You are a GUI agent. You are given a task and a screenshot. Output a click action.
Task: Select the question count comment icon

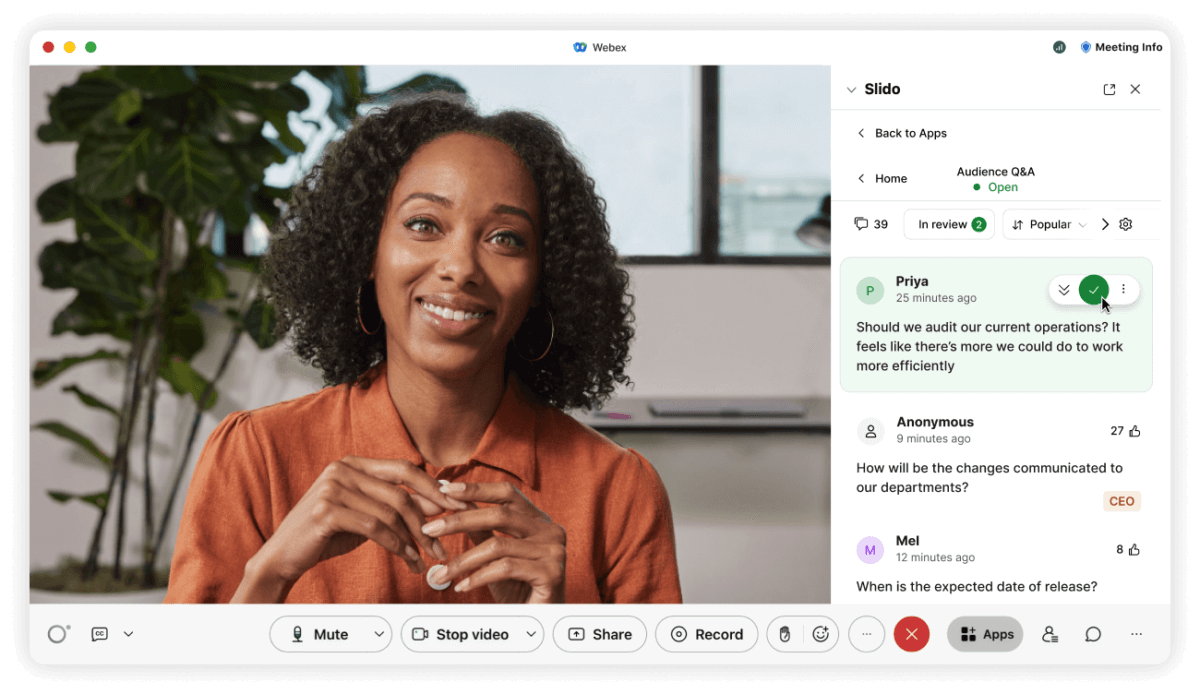pos(862,224)
